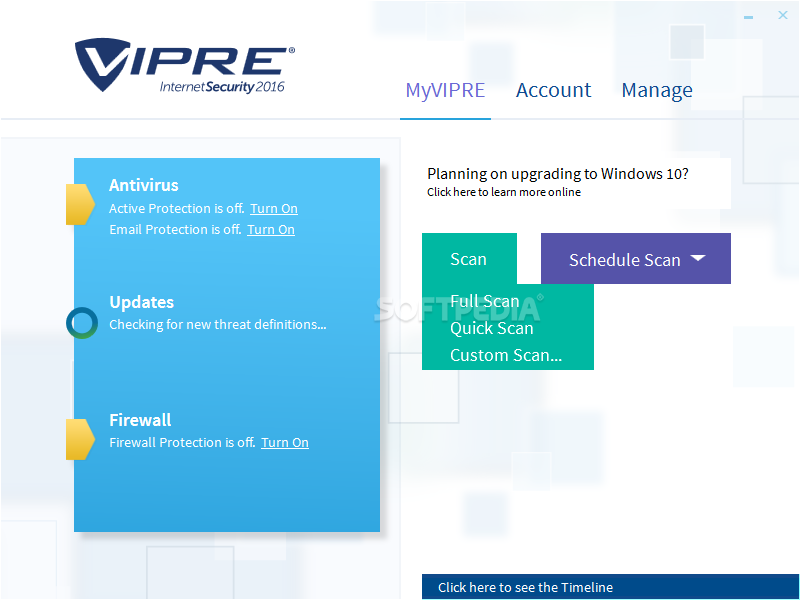Click 'Click here to learn more online'
The image size is (800, 600).
[x=504, y=192]
